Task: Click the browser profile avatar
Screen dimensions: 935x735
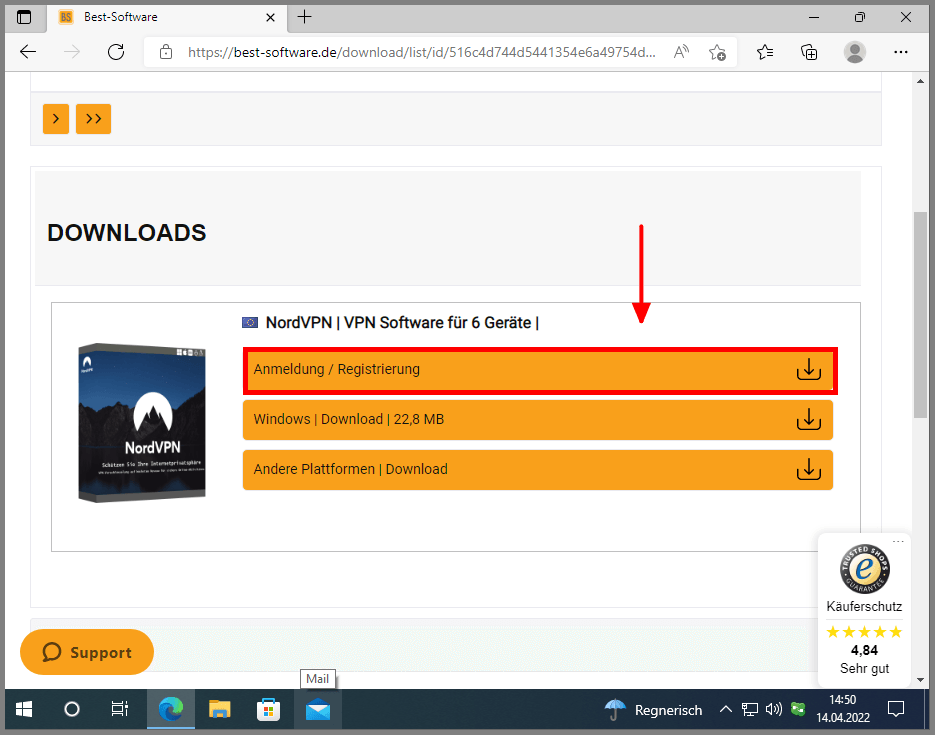Action: (855, 52)
